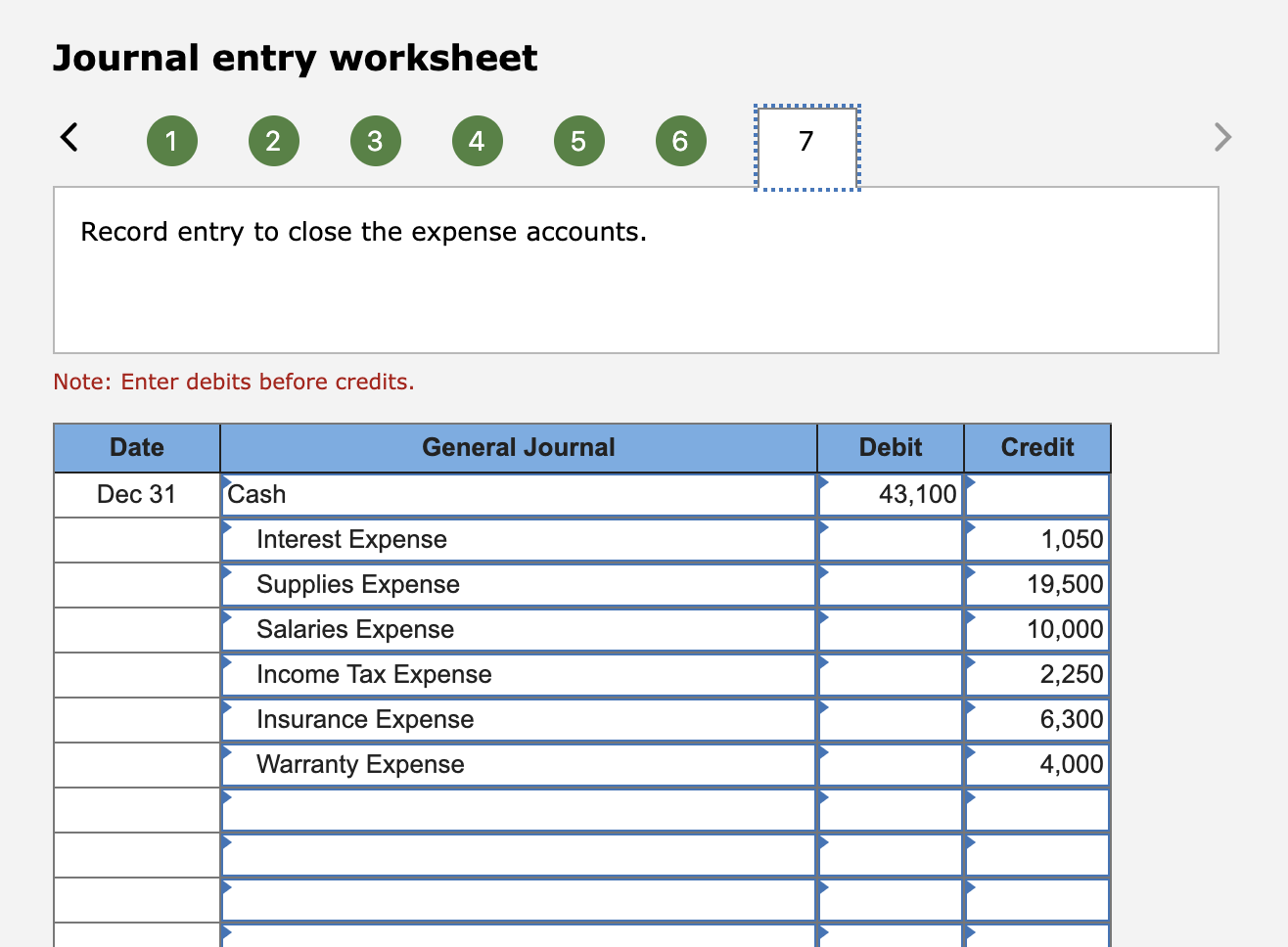Image resolution: width=1288 pixels, height=947 pixels.
Task: Open the Salaries Expense account dropdown
Action: click(x=519, y=630)
